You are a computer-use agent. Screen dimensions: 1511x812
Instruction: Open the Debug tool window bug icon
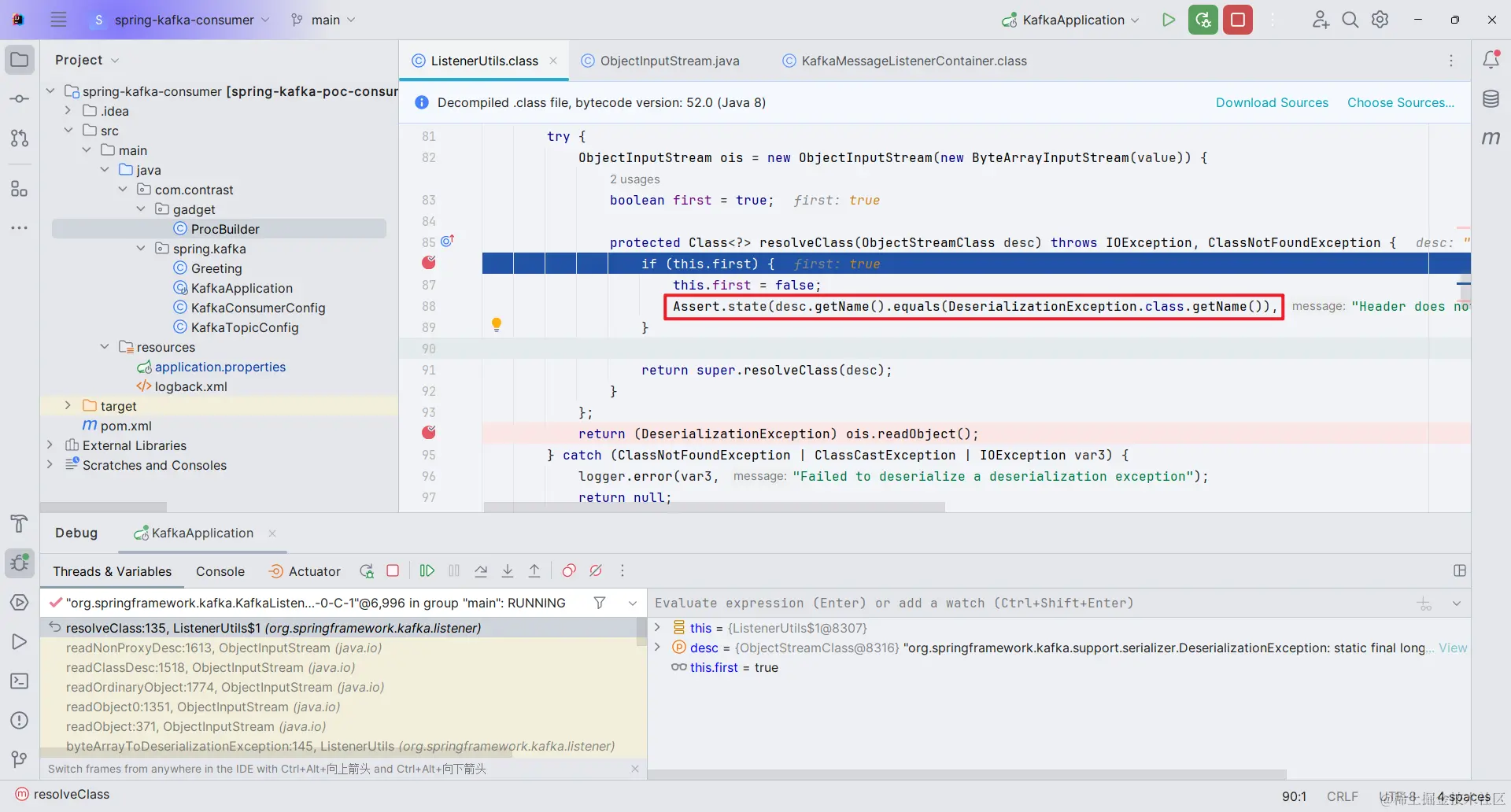coord(20,563)
